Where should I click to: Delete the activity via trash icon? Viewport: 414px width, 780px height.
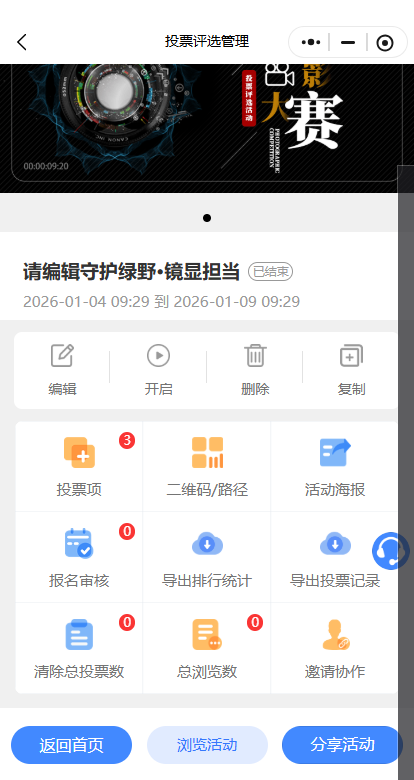(255, 355)
